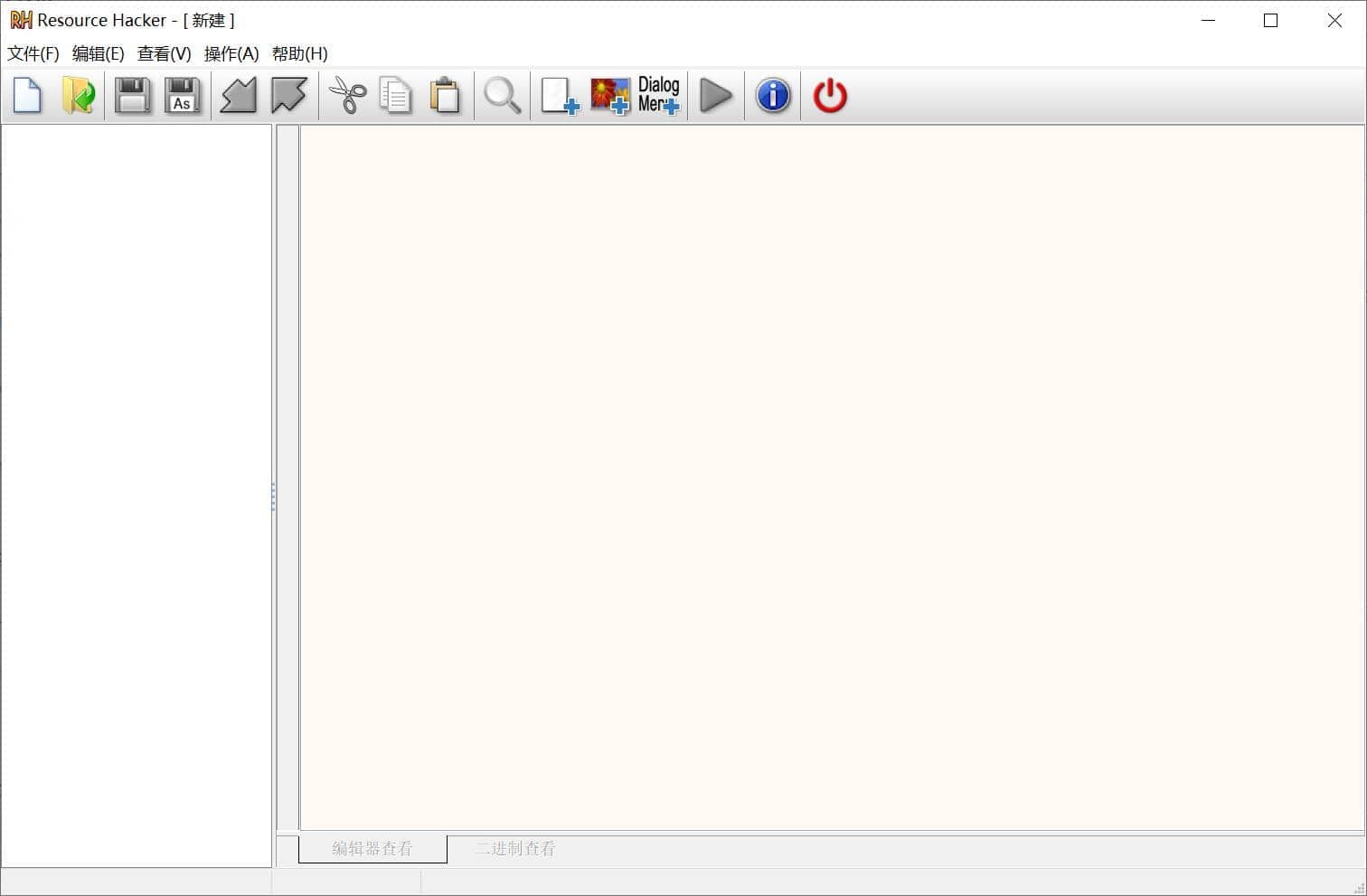Open the 帮助(H) menu
The height and width of the screenshot is (896, 1367).
click(x=300, y=54)
